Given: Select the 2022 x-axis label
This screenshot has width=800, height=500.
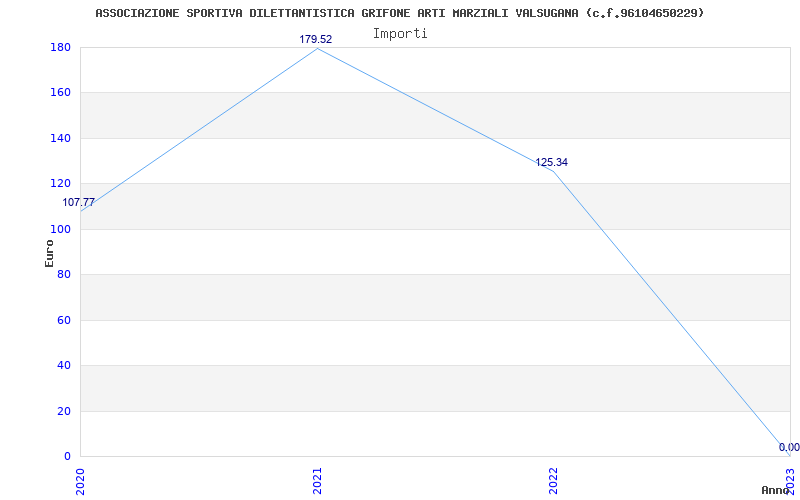Looking at the screenshot, I should 554,481.
